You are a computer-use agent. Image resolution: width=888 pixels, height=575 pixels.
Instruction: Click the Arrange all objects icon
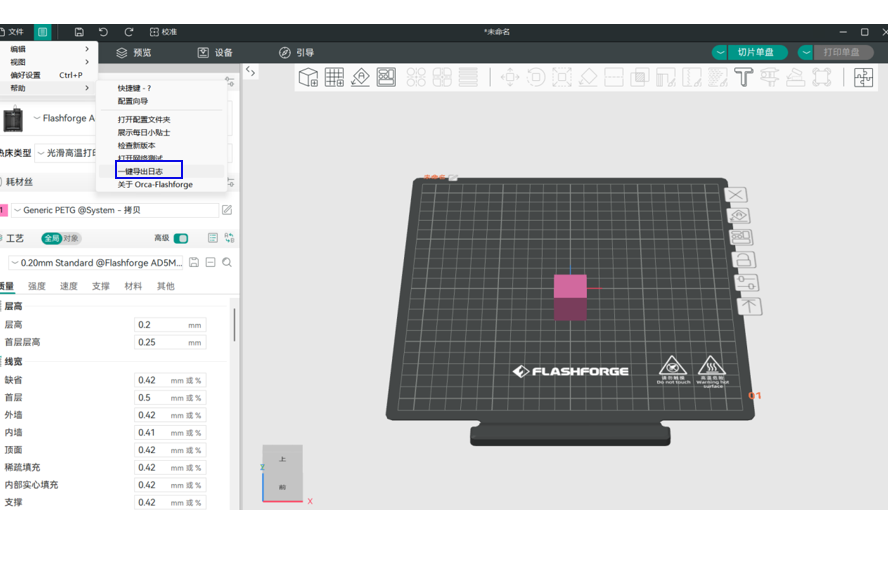(386, 77)
